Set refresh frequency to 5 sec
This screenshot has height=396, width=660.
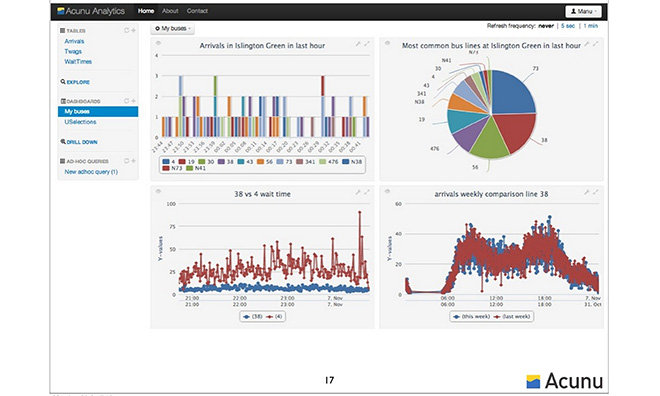click(568, 26)
